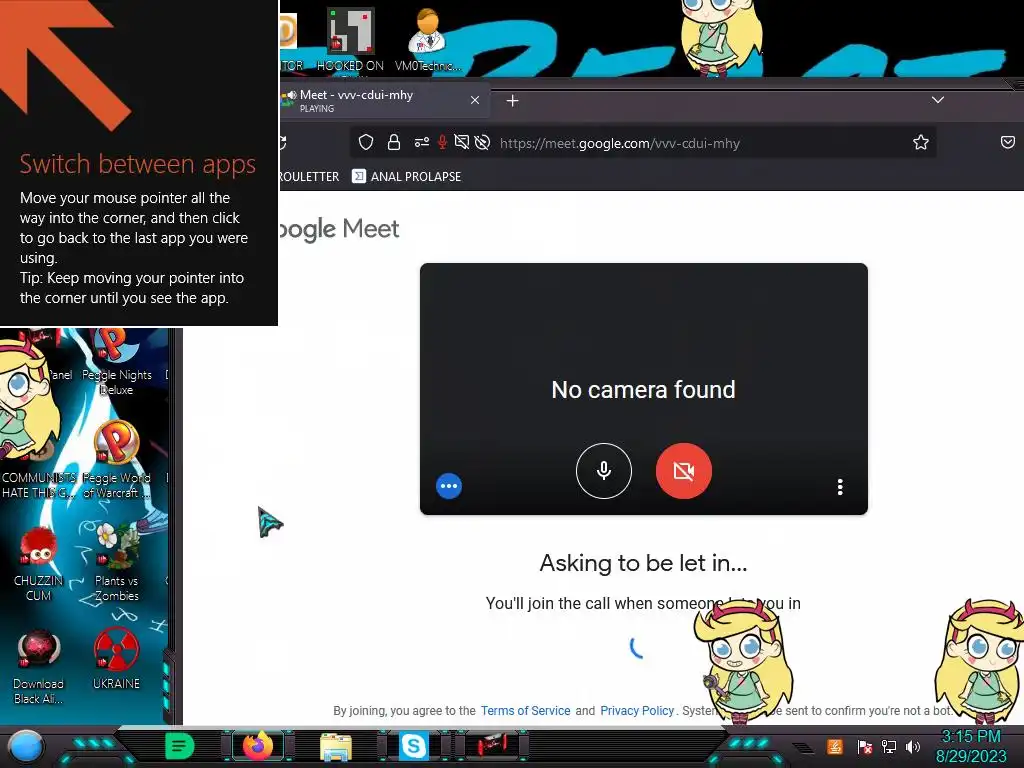Click the blocked autoplay permission icon in address bar
The width and height of the screenshot is (1024, 768).
[483, 142]
